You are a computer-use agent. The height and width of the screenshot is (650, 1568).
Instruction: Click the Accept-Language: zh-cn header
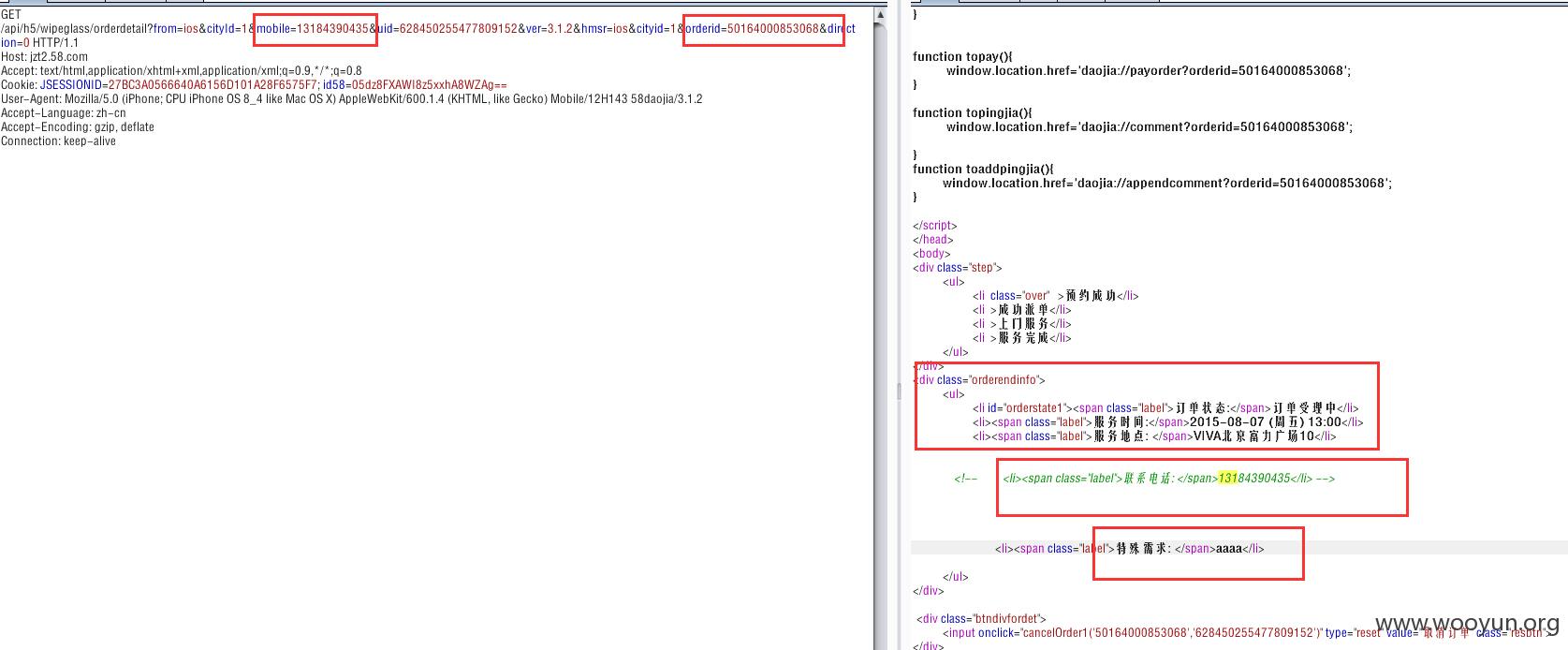(x=64, y=113)
